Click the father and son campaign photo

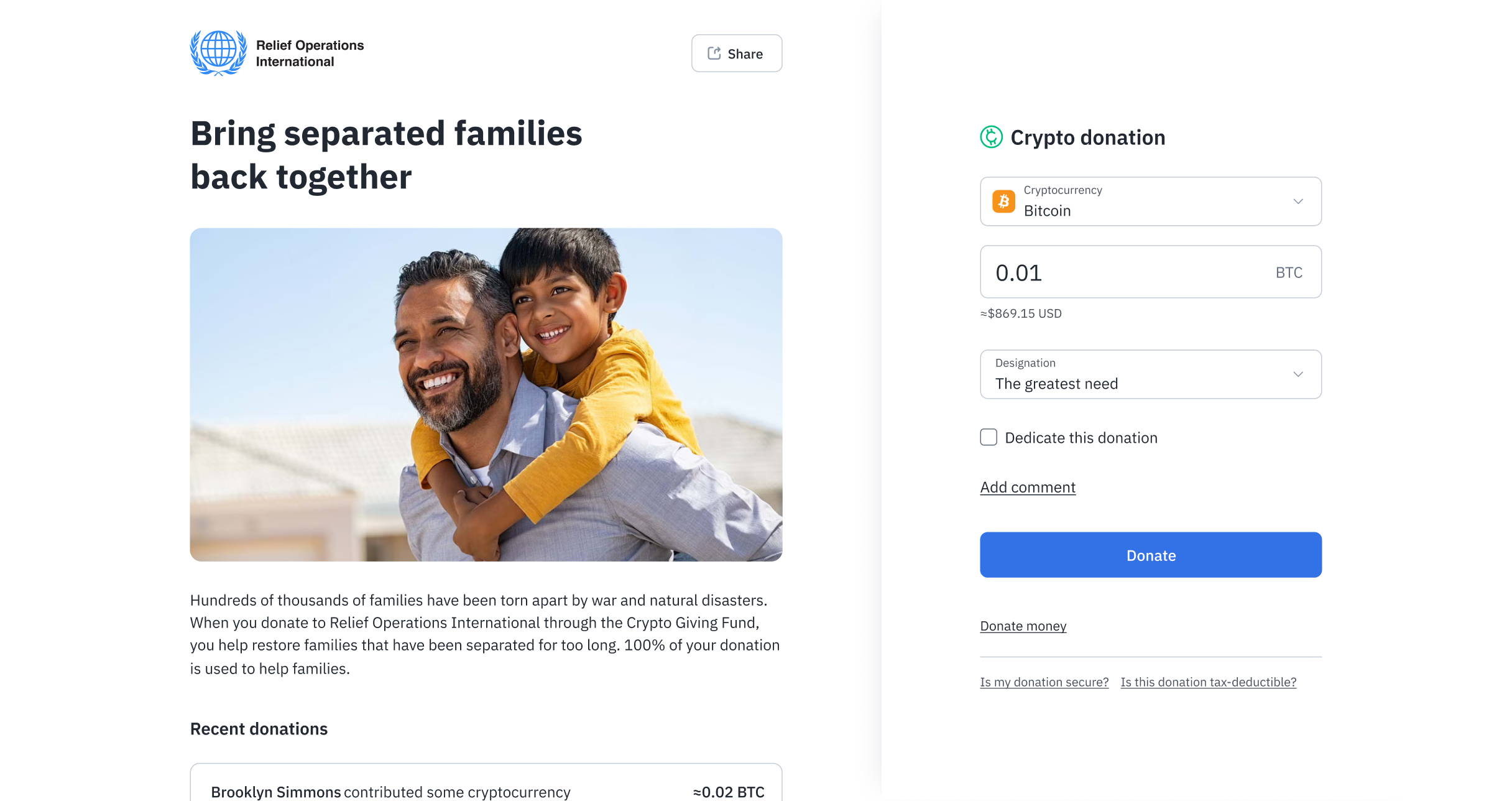486,394
